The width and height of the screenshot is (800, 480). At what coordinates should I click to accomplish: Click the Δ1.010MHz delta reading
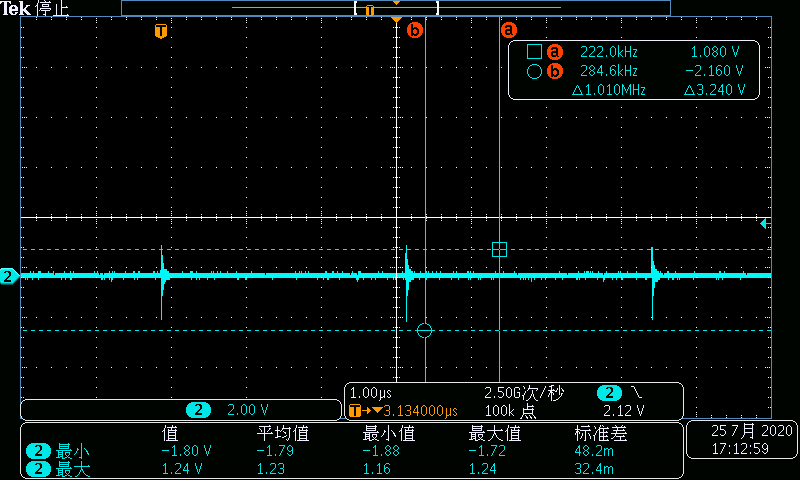point(609,90)
